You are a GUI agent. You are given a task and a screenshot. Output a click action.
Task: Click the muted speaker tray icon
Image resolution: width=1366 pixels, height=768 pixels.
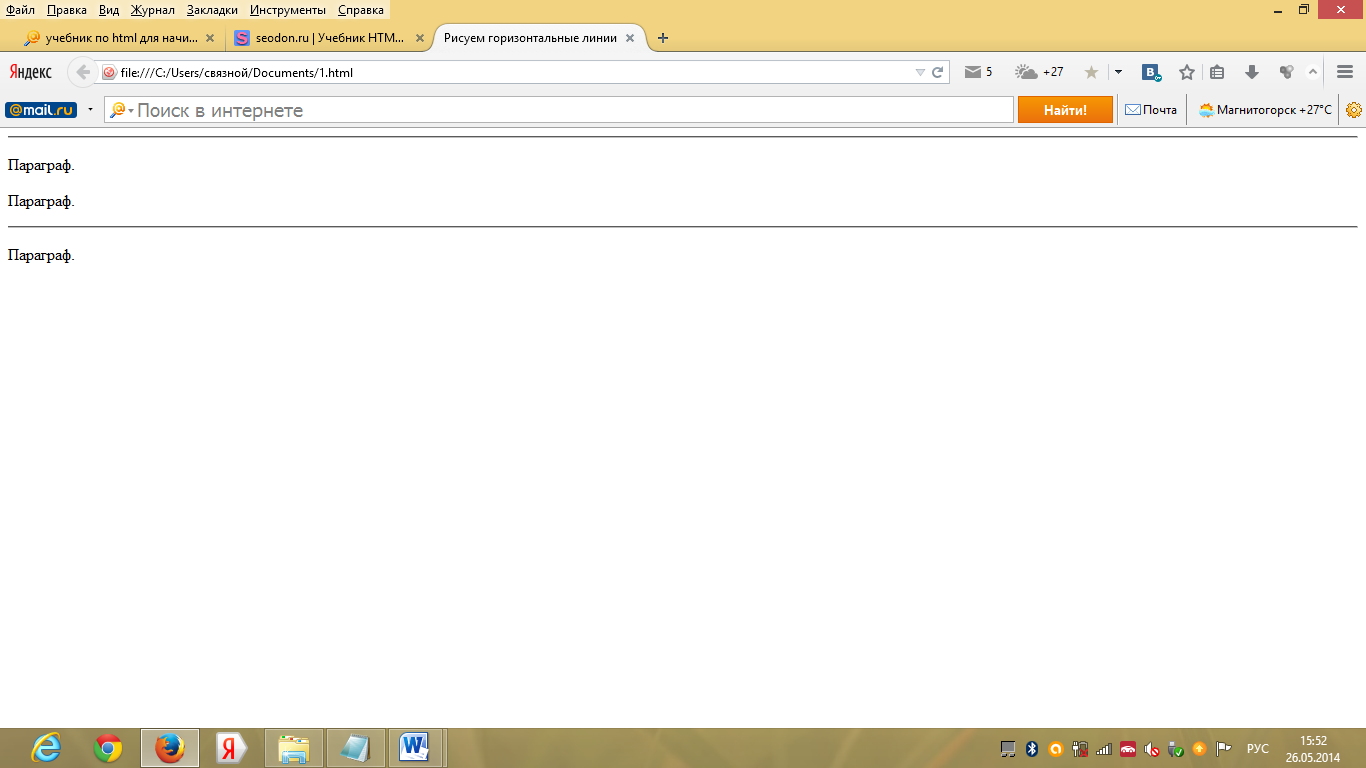pos(1152,749)
